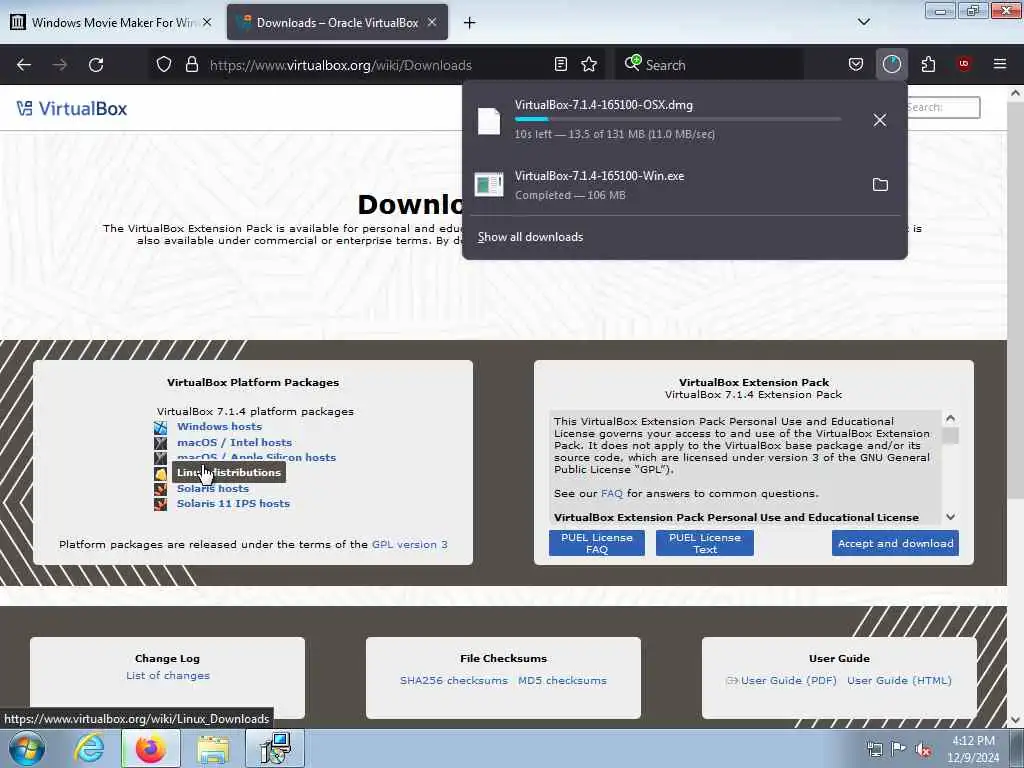This screenshot has height=768, width=1024.
Task: Open the extensions puzzle icon
Action: (928, 64)
